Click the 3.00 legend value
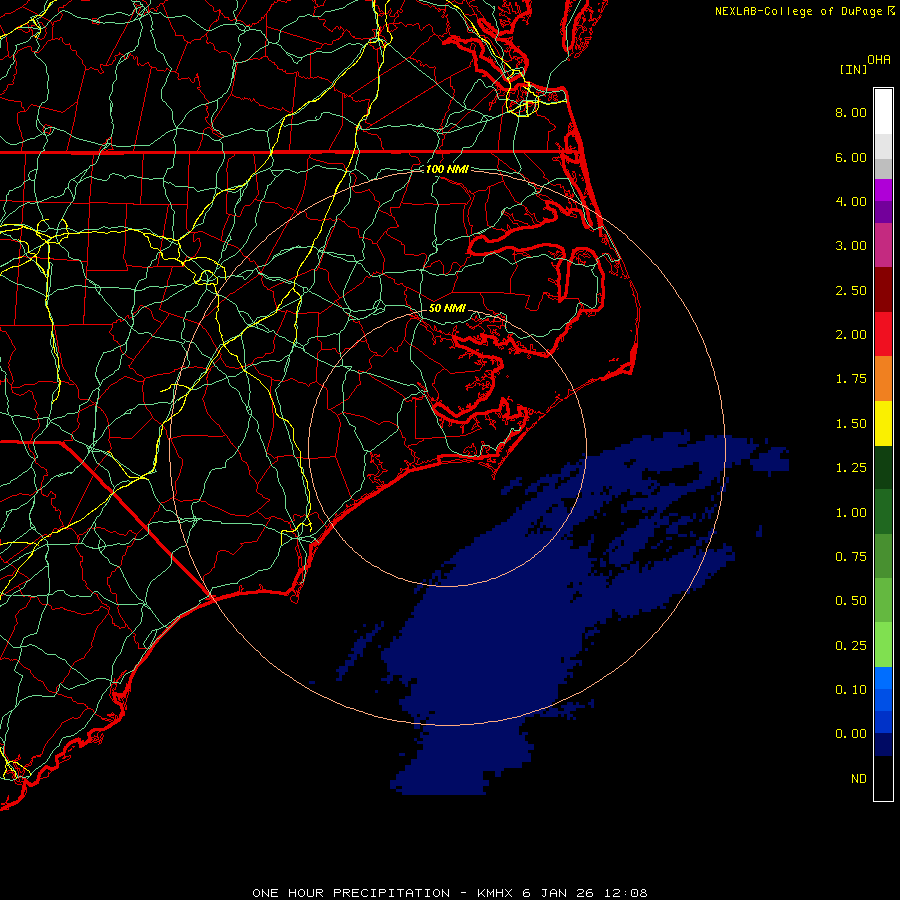Image resolution: width=900 pixels, height=900 pixels. click(851, 246)
